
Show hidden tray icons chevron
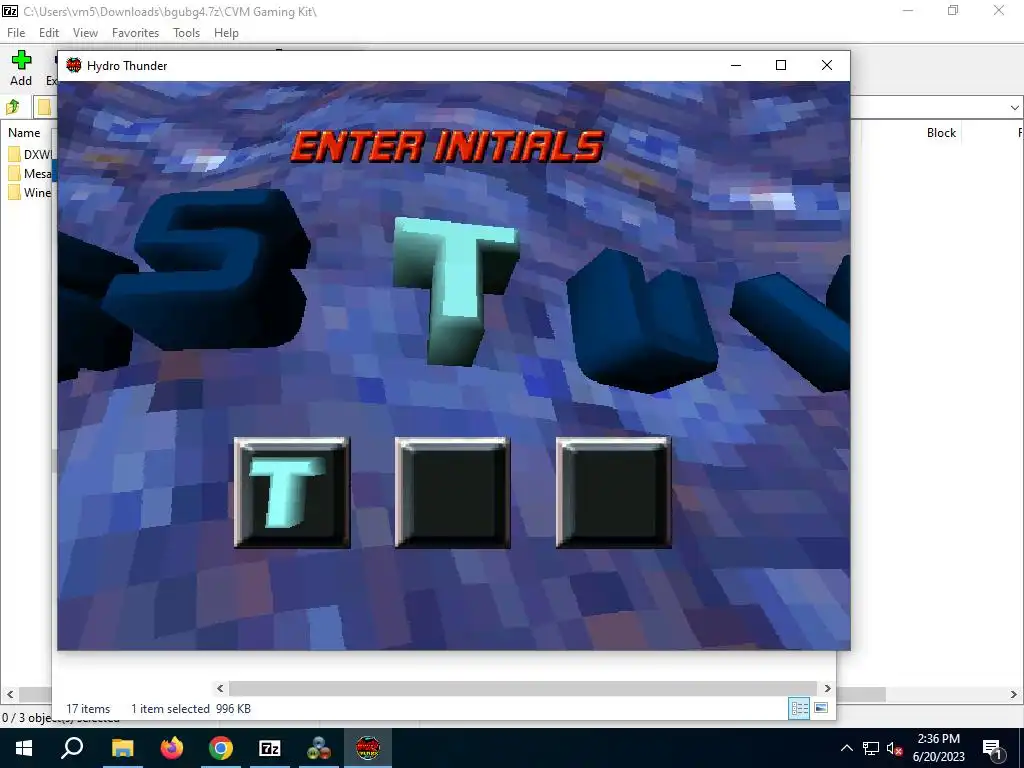(x=846, y=748)
